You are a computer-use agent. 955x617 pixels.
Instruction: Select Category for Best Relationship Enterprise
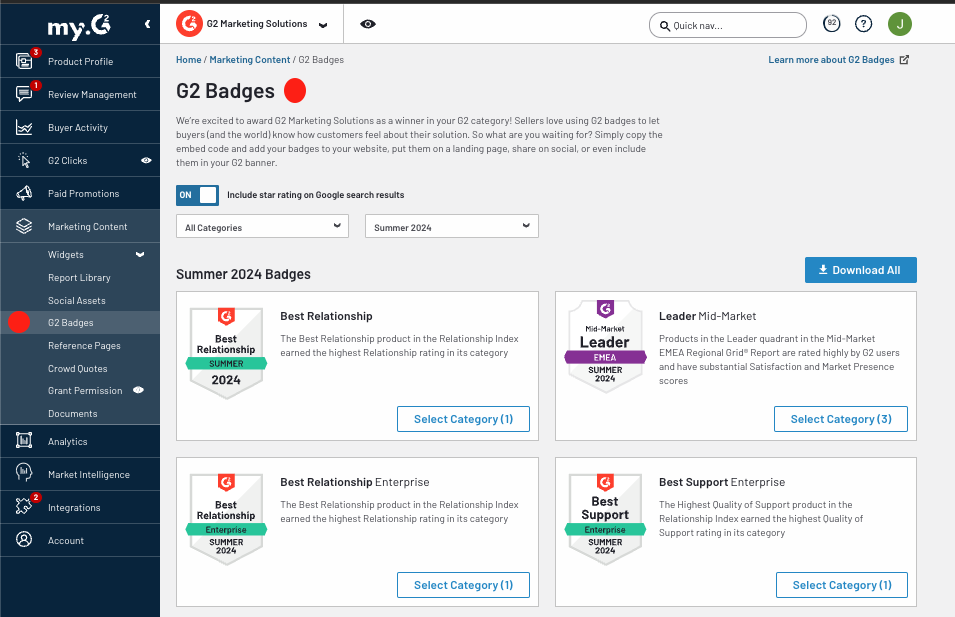(x=463, y=585)
